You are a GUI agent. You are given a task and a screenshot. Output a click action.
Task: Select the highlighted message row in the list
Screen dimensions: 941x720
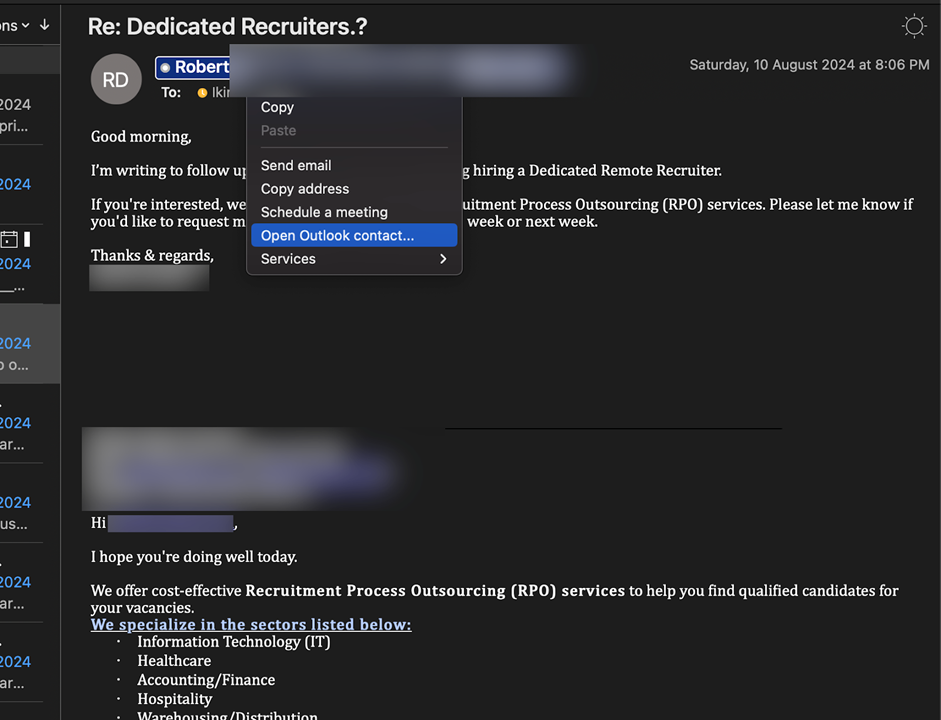30,343
